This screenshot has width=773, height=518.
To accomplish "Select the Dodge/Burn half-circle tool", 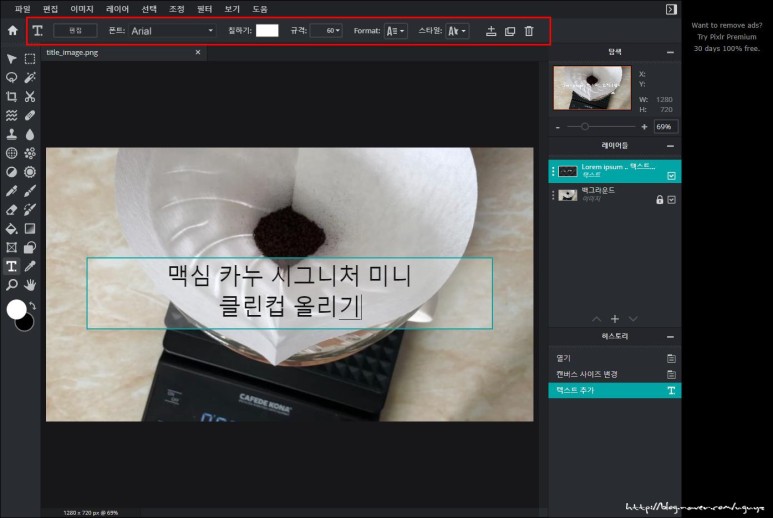I will click(x=11, y=172).
